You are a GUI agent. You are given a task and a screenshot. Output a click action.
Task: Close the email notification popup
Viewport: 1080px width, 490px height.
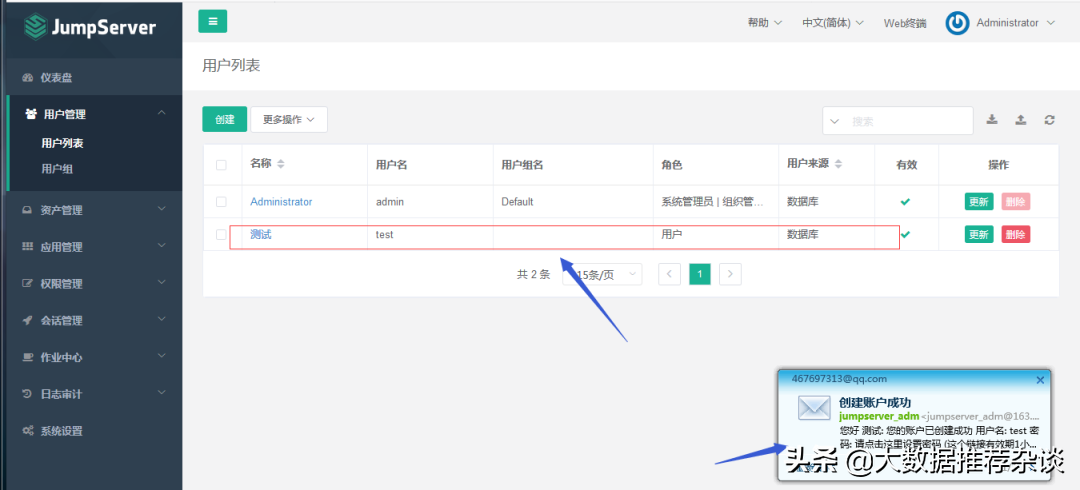[1040, 380]
